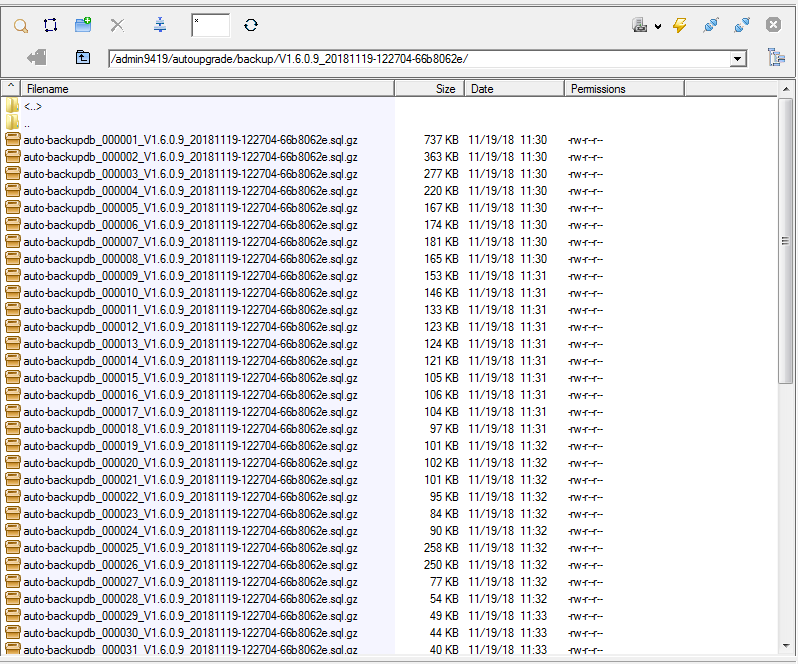Viewport: 798px width, 664px height.
Task: Open the server computer icon menu
Action: pos(639,25)
